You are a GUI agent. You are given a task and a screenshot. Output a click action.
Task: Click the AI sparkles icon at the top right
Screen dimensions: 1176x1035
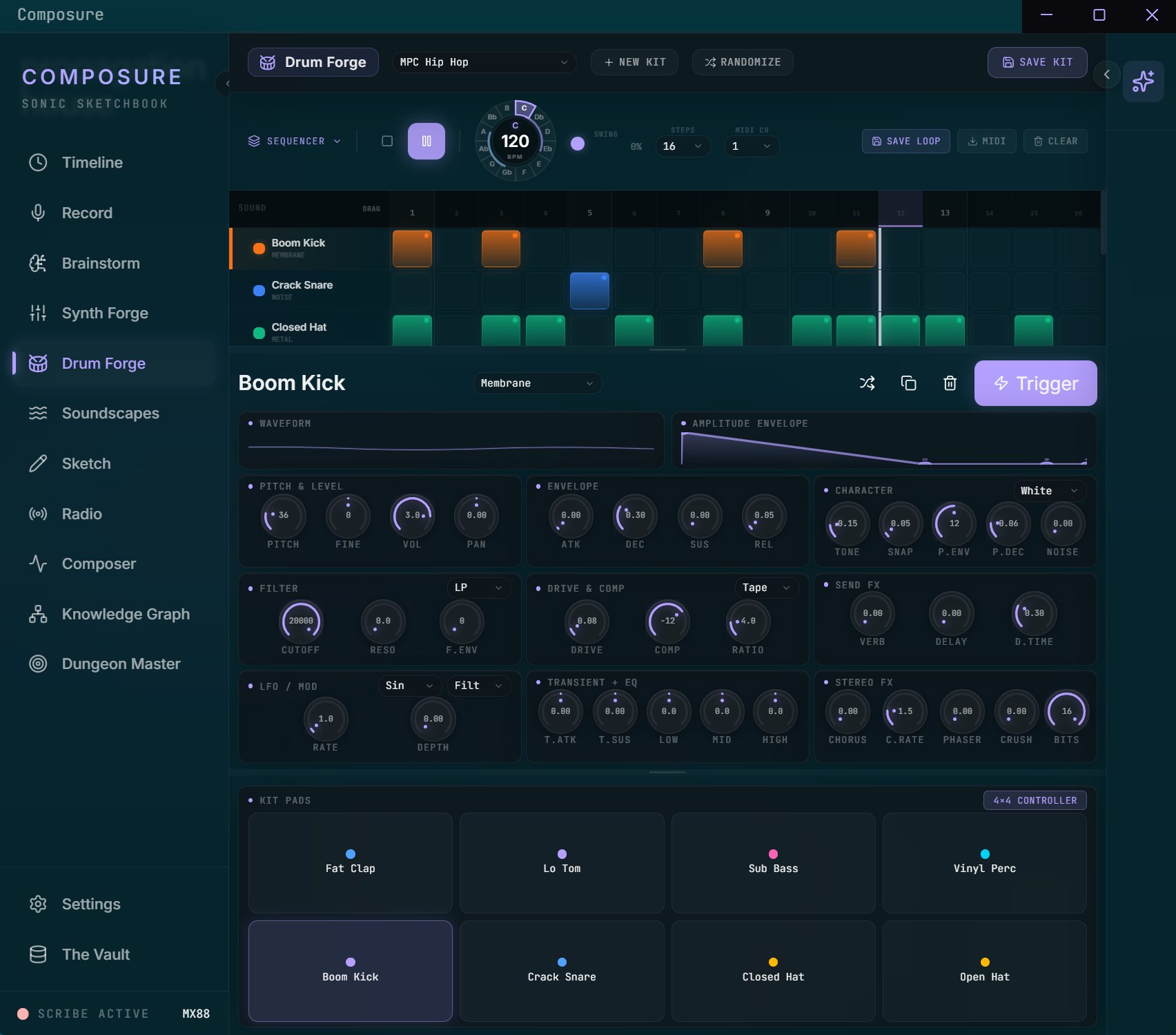1144,81
